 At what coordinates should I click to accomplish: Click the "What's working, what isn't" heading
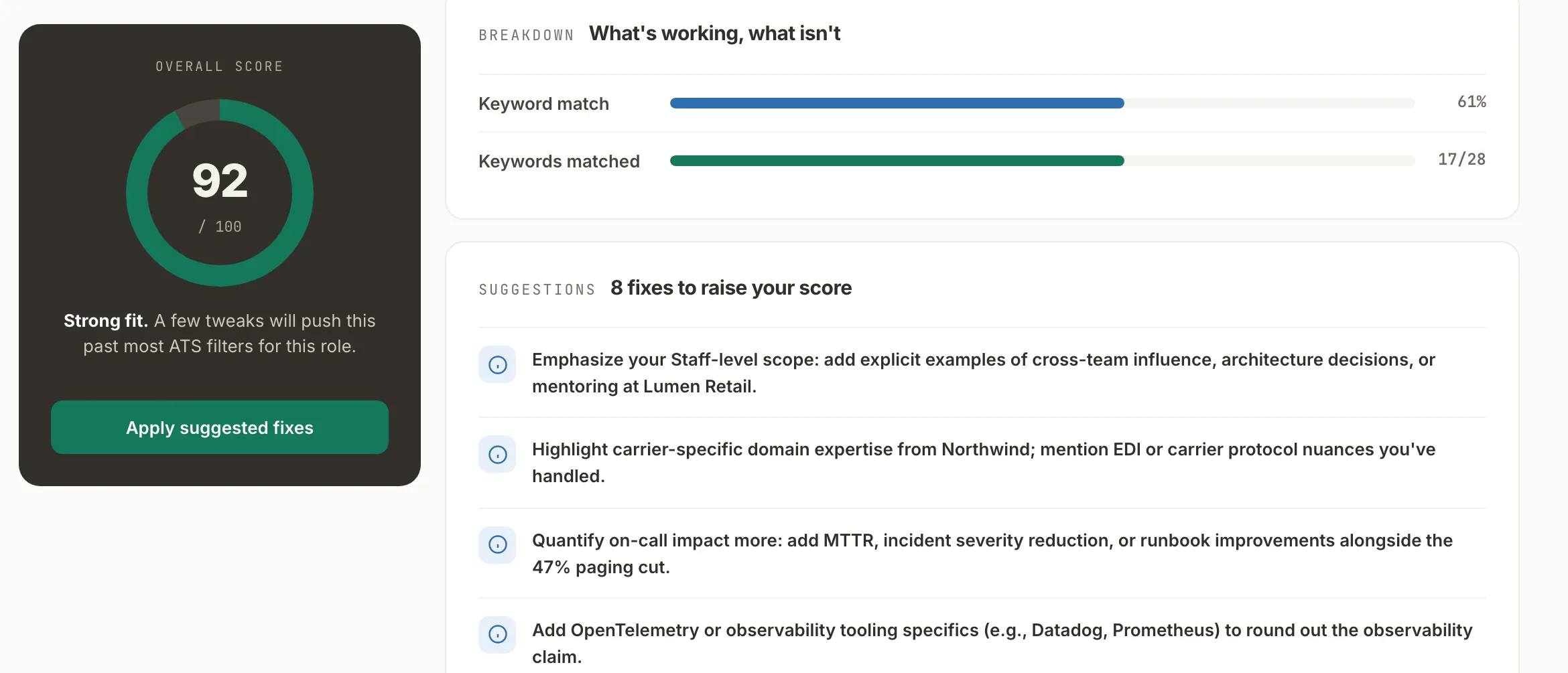tap(714, 33)
